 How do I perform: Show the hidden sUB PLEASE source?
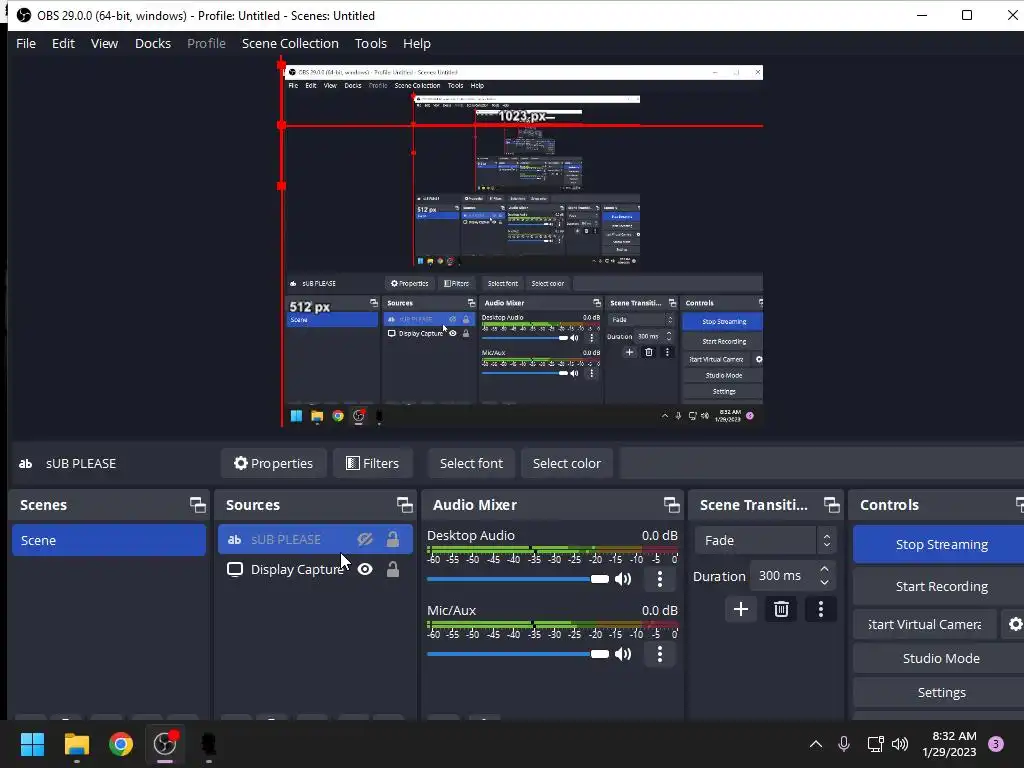365,539
